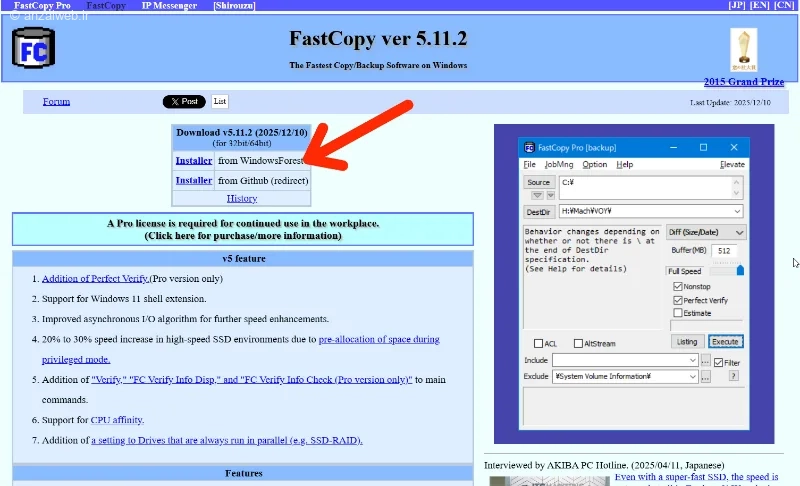Enable the Estimate checkbox
This screenshot has width=800, height=486.
tap(678, 313)
